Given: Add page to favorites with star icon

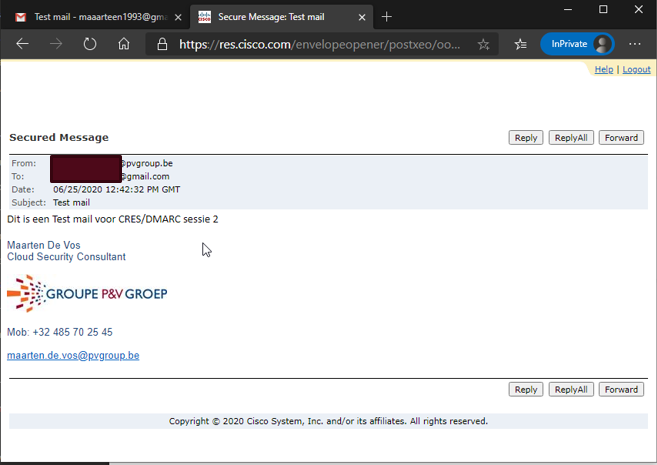Looking at the screenshot, I should 484,44.
